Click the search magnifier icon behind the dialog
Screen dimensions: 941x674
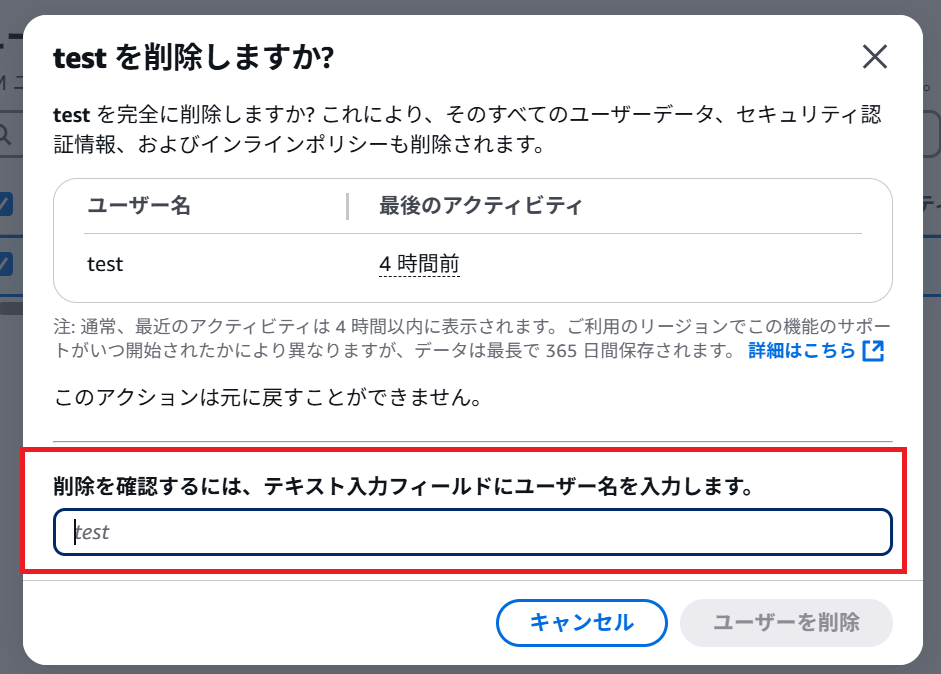tap(6, 134)
